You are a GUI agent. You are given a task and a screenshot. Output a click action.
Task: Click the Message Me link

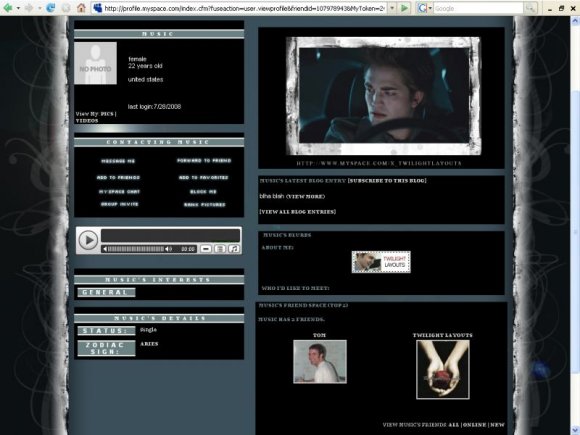coord(118,161)
